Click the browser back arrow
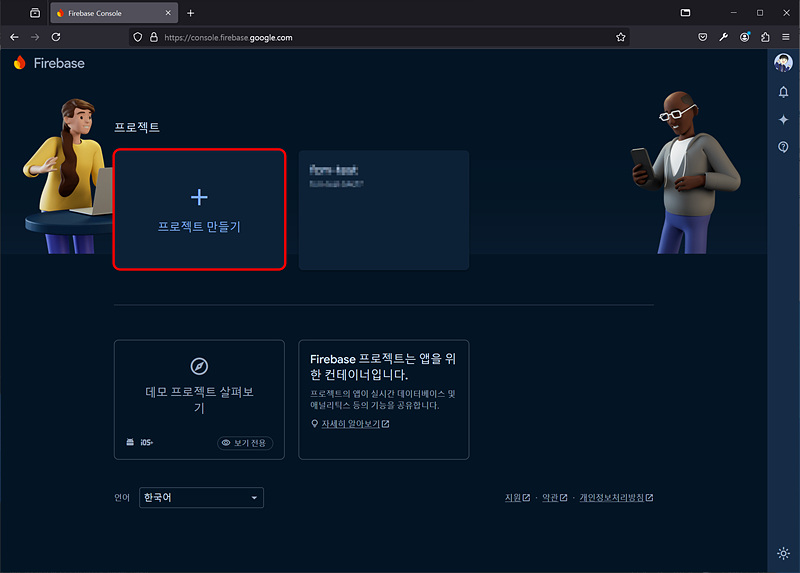800x573 pixels. coord(14,37)
